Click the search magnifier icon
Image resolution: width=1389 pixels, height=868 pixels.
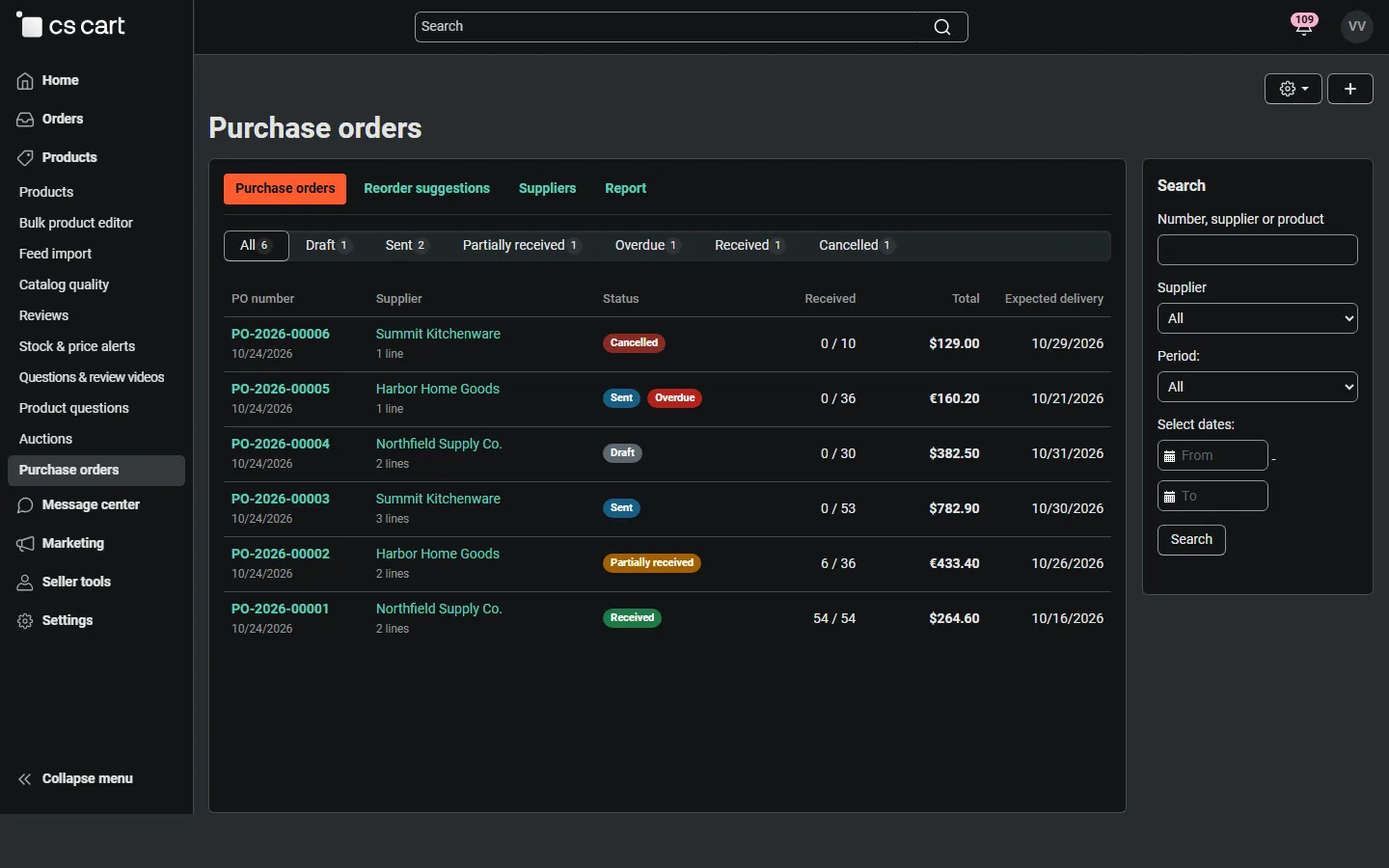tap(942, 27)
